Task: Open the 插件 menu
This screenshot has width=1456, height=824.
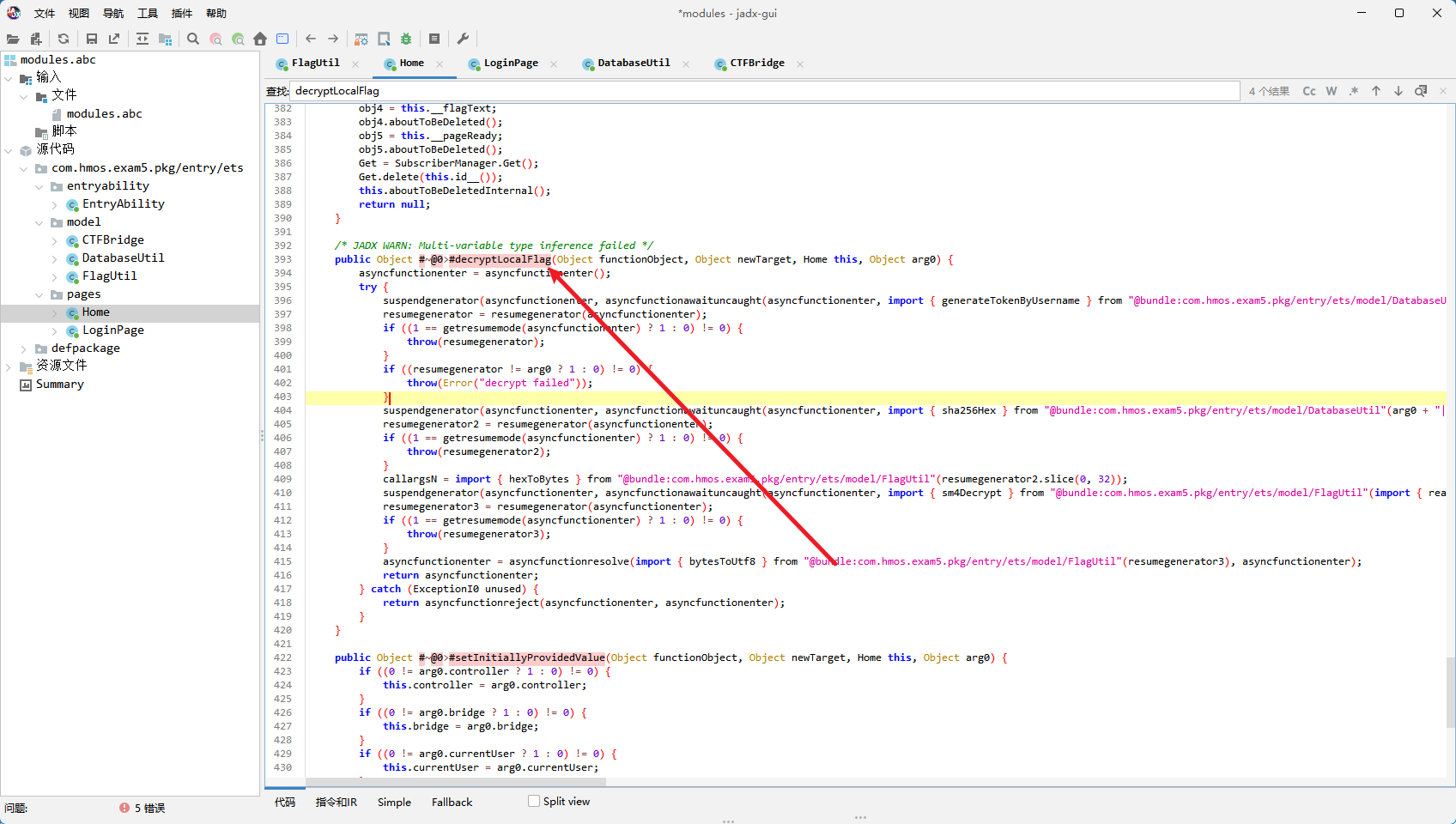Action: click(x=182, y=13)
